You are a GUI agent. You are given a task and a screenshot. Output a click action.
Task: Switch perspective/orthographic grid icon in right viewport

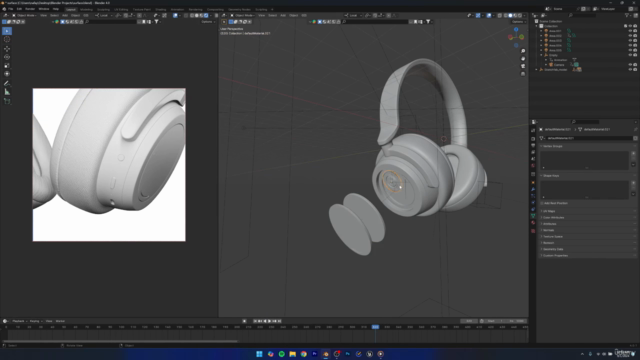point(523,74)
